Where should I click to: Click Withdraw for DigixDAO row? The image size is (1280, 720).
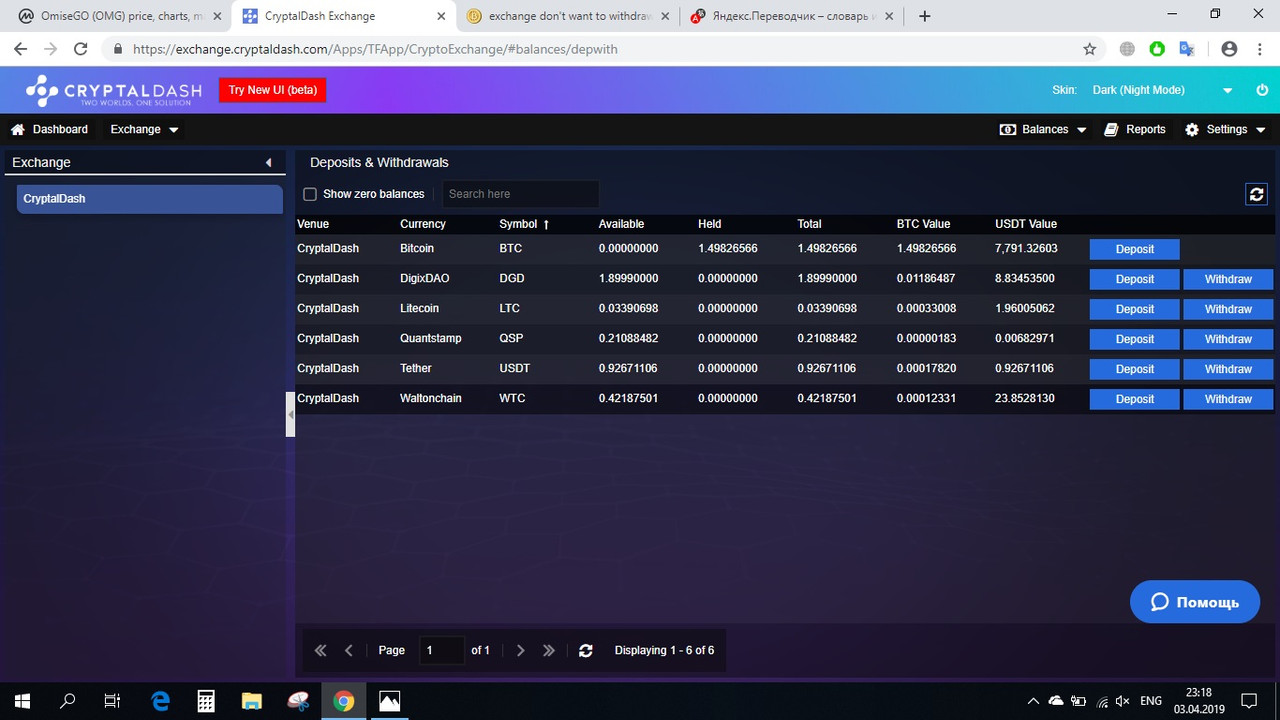coord(1228,279)
